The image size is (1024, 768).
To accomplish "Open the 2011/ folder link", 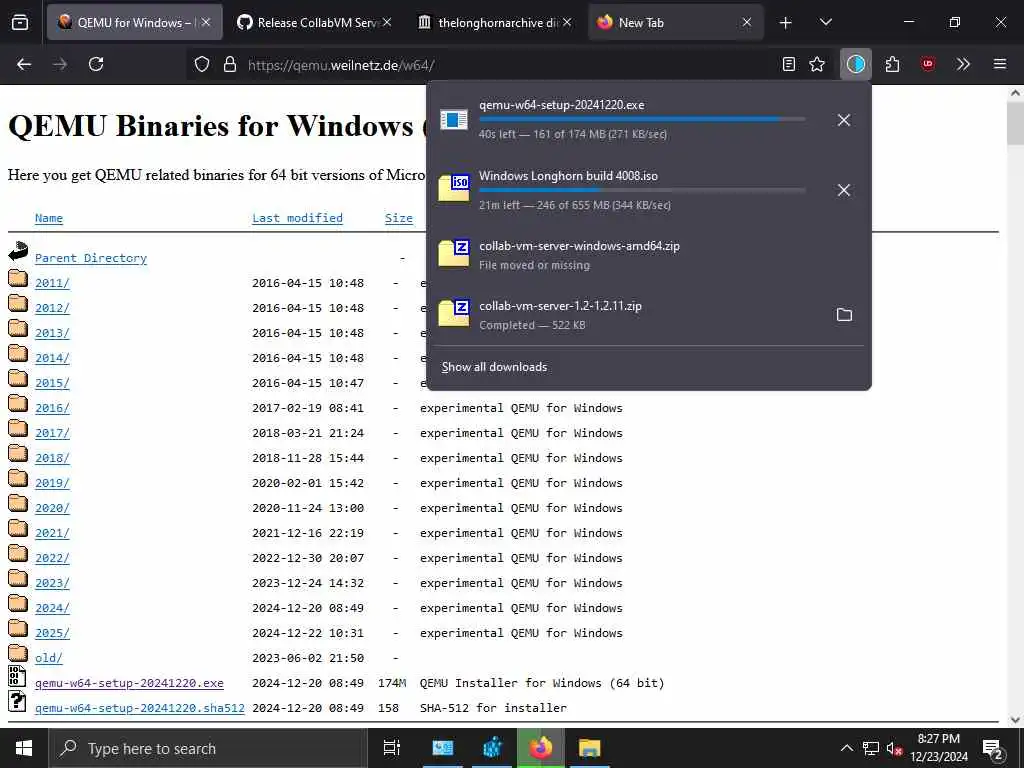I will pos(52,283).
